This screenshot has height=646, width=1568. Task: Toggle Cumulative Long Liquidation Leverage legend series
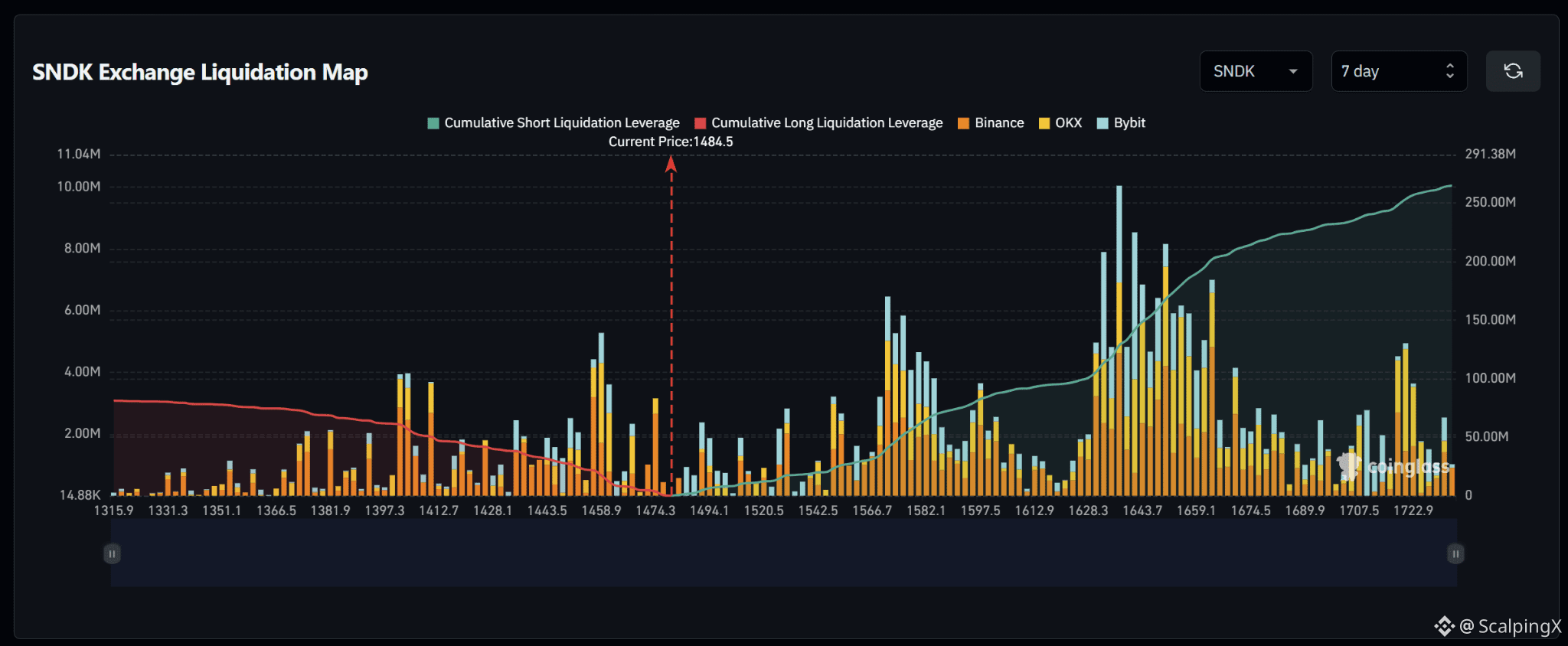click(x=818, y=122)
